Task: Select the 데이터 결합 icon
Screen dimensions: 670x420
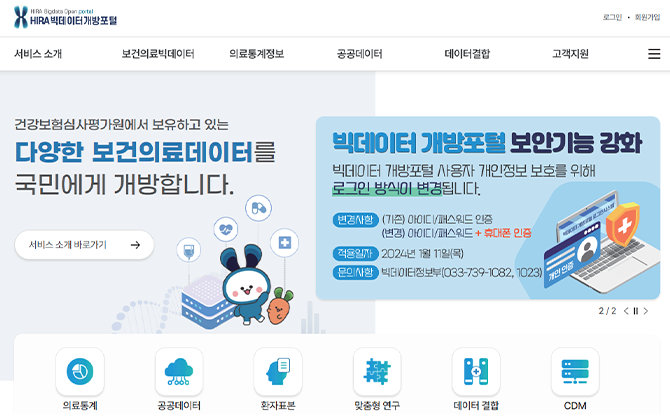Action: tap(476, 371)
